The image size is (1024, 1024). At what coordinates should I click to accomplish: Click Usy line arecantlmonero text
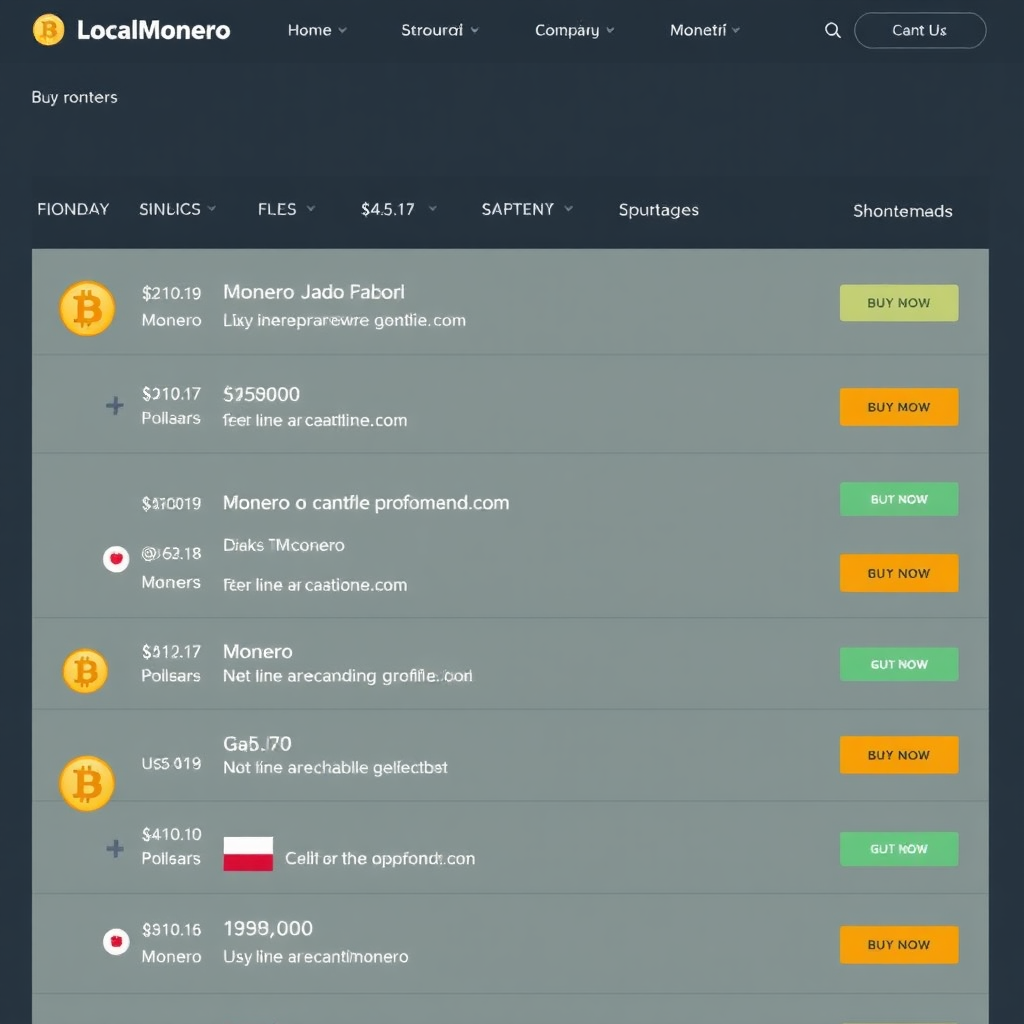point(315,957)
